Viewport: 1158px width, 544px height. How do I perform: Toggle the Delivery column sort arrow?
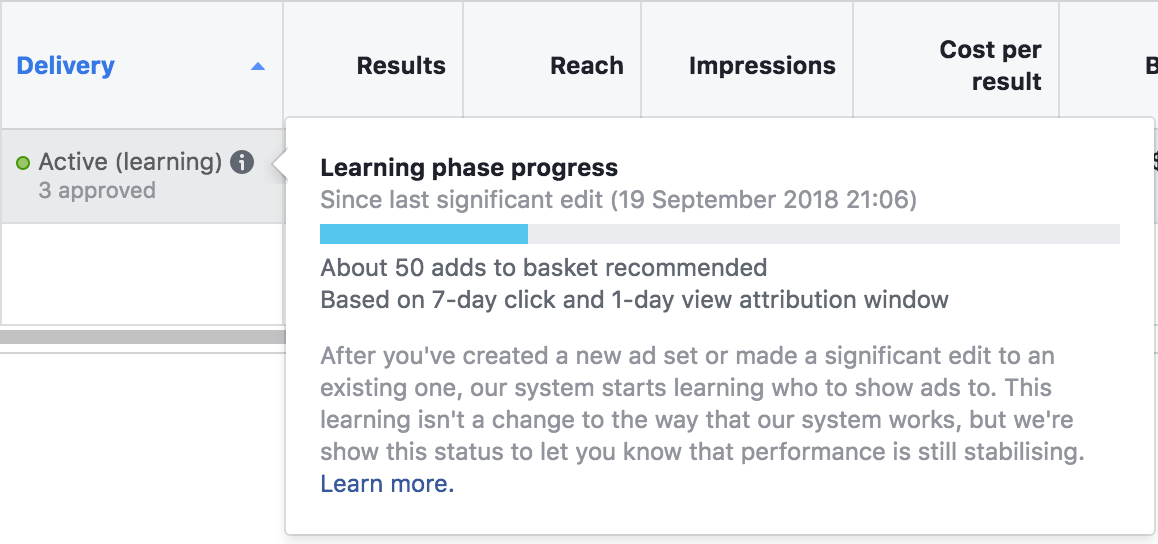258,67
